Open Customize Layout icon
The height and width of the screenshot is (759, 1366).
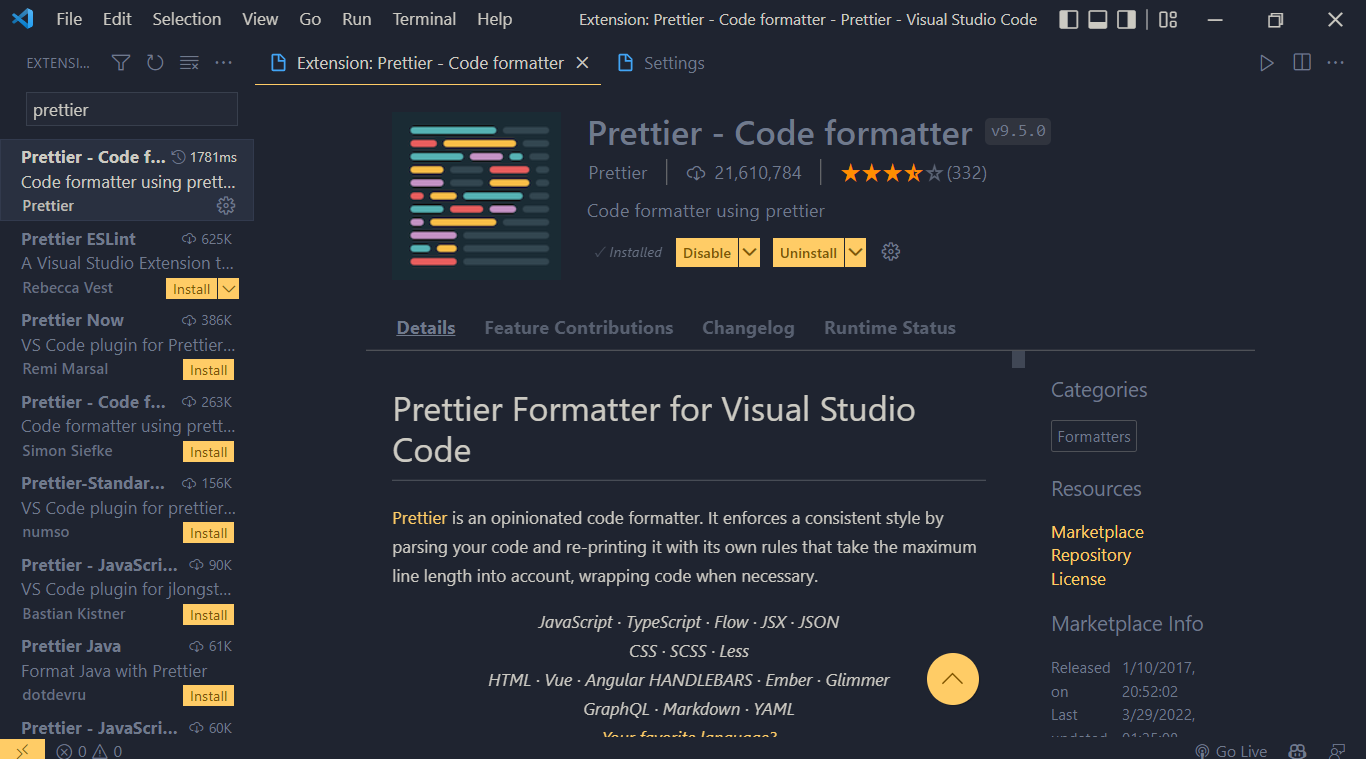[1168, 19]
